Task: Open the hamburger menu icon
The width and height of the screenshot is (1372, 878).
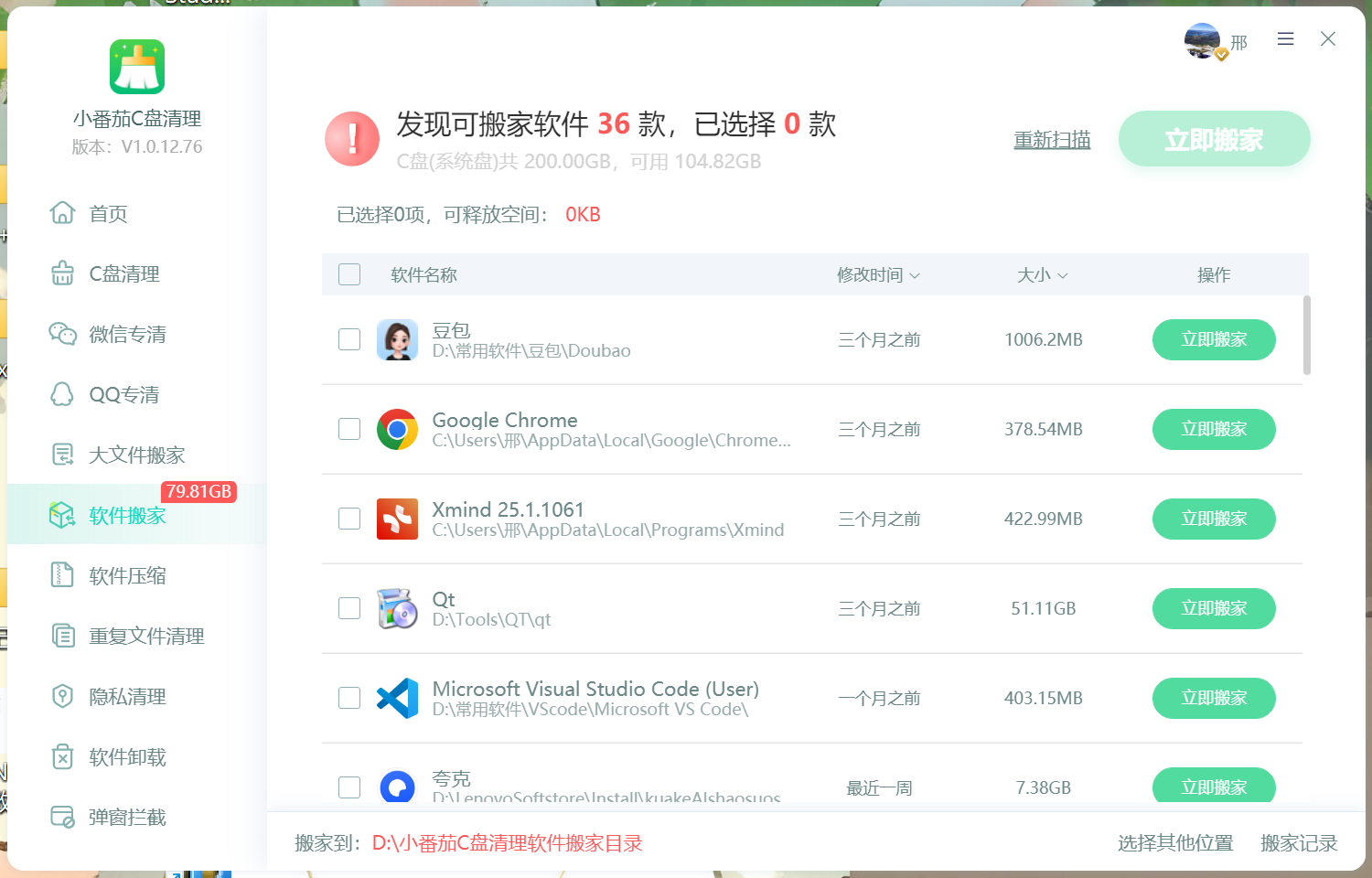Action: click(1285, 38)
